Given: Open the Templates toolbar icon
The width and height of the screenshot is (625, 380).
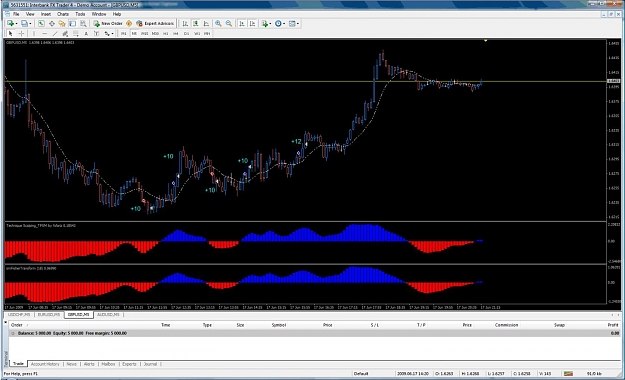Looking at the screenshot, I should (x=292, y=24).
